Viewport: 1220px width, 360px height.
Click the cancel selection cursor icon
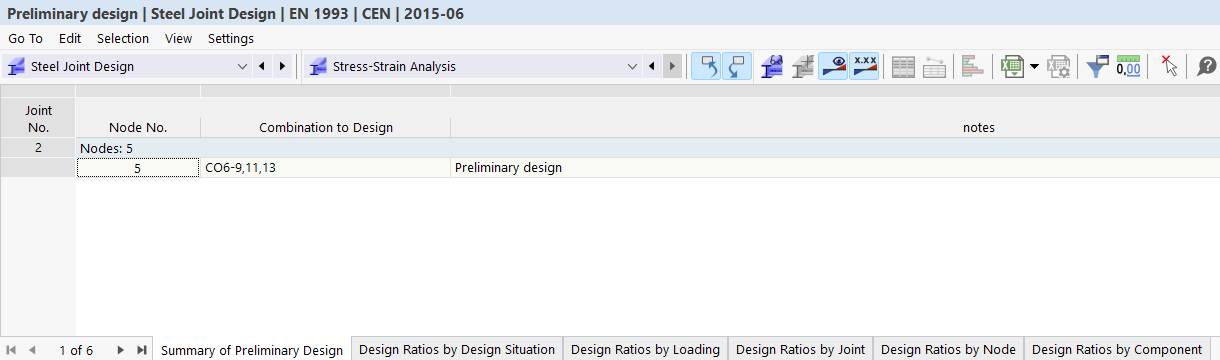[x=1169, y=67]
